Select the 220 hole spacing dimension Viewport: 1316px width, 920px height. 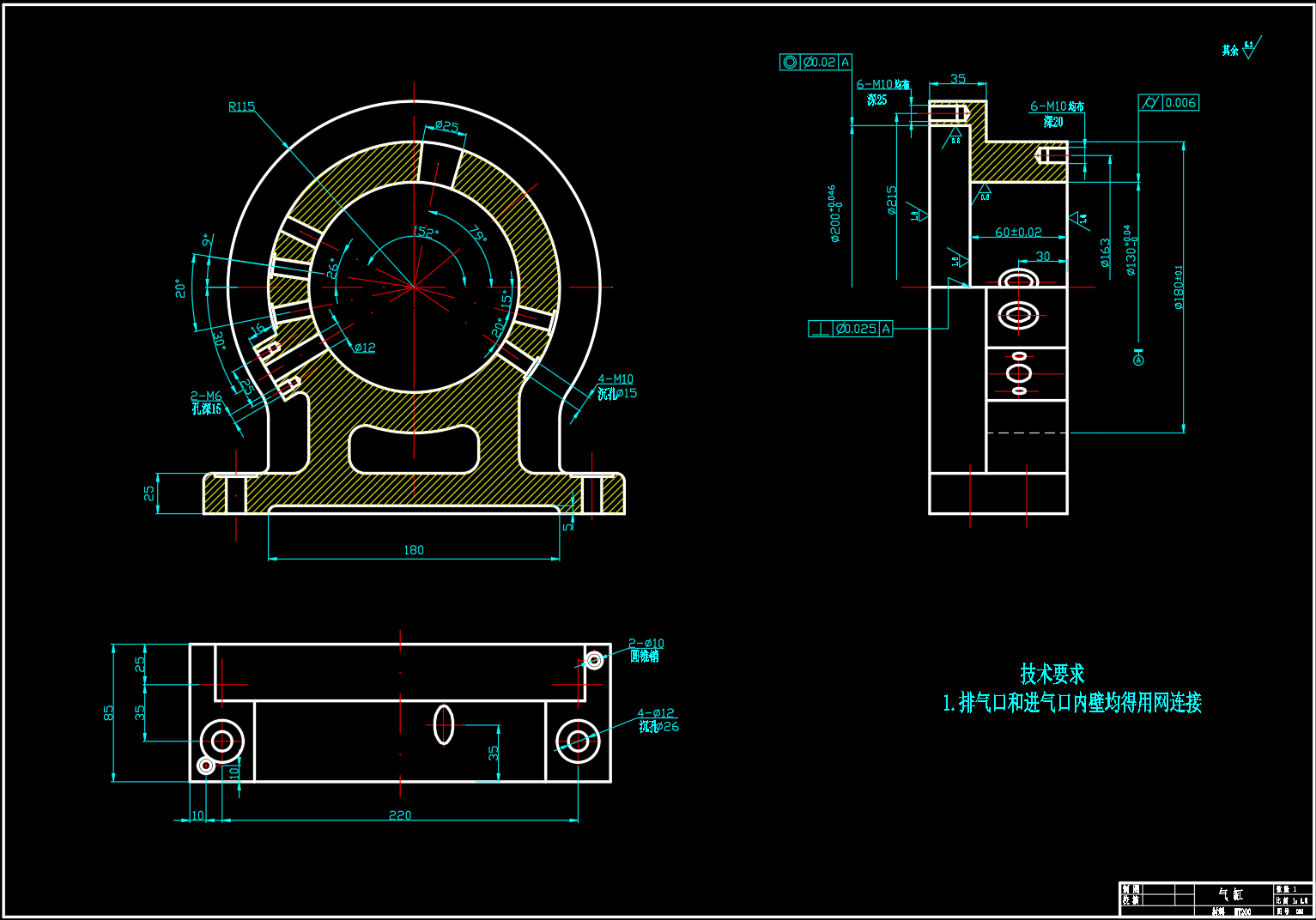[x=400, y=815]
